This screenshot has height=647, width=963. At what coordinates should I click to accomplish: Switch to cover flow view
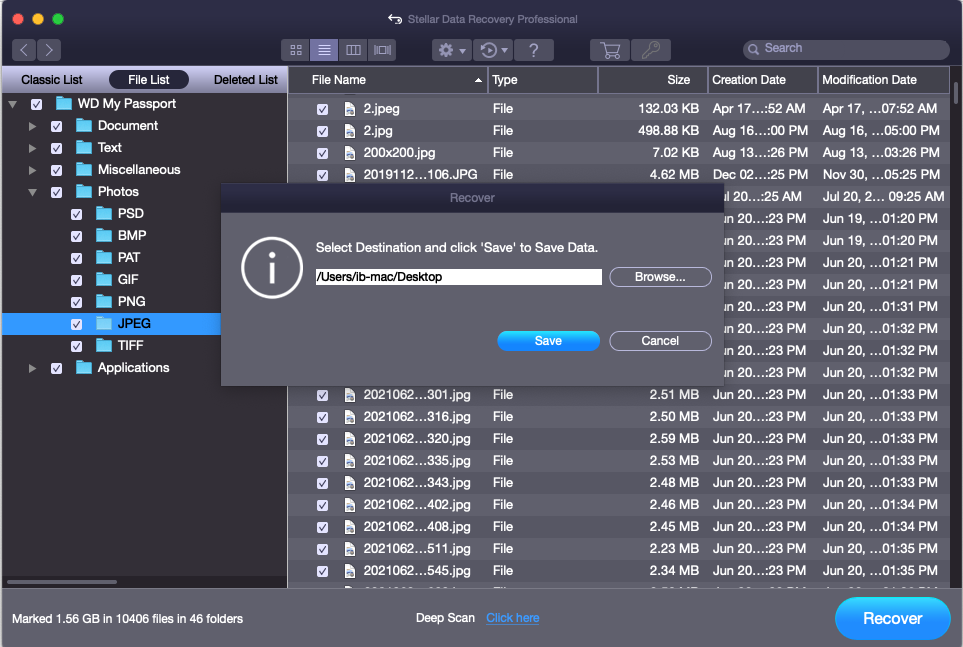click(x=381, y=50)
